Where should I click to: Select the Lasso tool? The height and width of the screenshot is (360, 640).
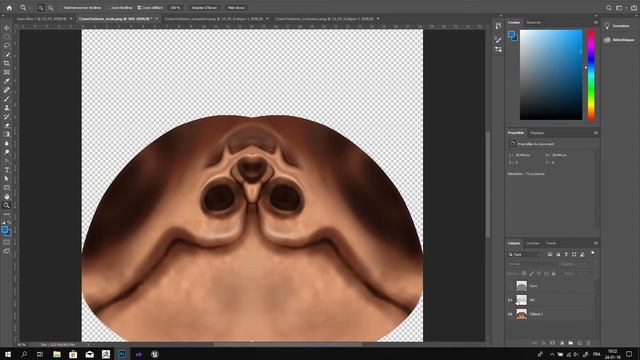7,46
